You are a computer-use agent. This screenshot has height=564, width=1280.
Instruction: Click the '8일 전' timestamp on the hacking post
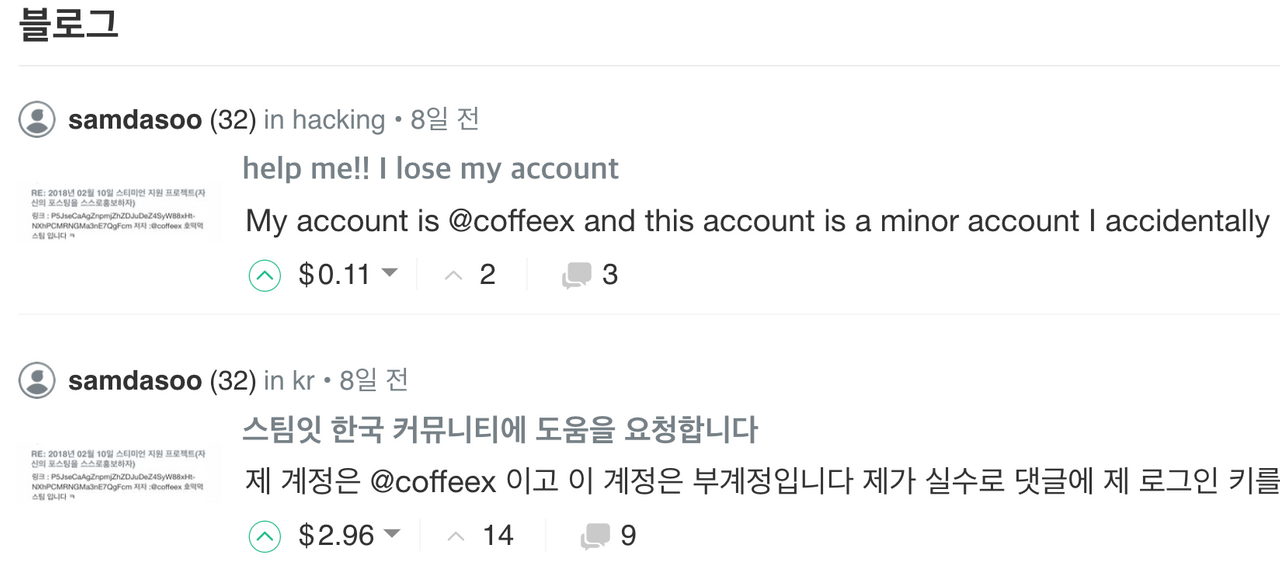click(x=445, y=120)
